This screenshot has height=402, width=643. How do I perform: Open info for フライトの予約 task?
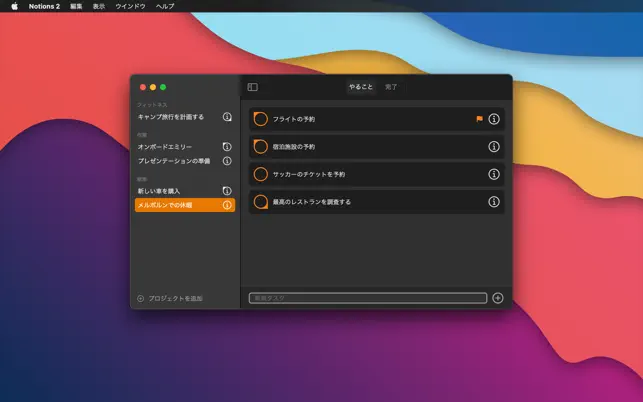point(494,119)
